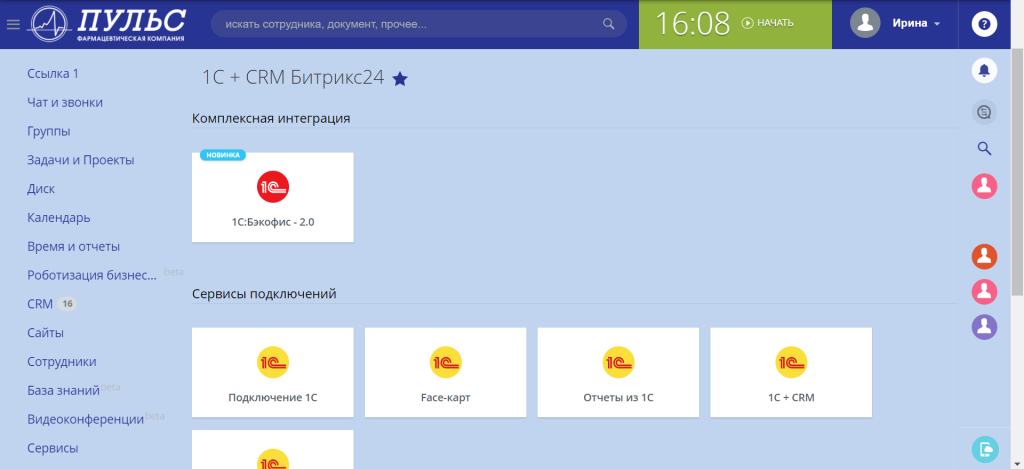Open База знаний menu item
The width and height of the screenshot is (1024, 469).
[x=63, y=391]
